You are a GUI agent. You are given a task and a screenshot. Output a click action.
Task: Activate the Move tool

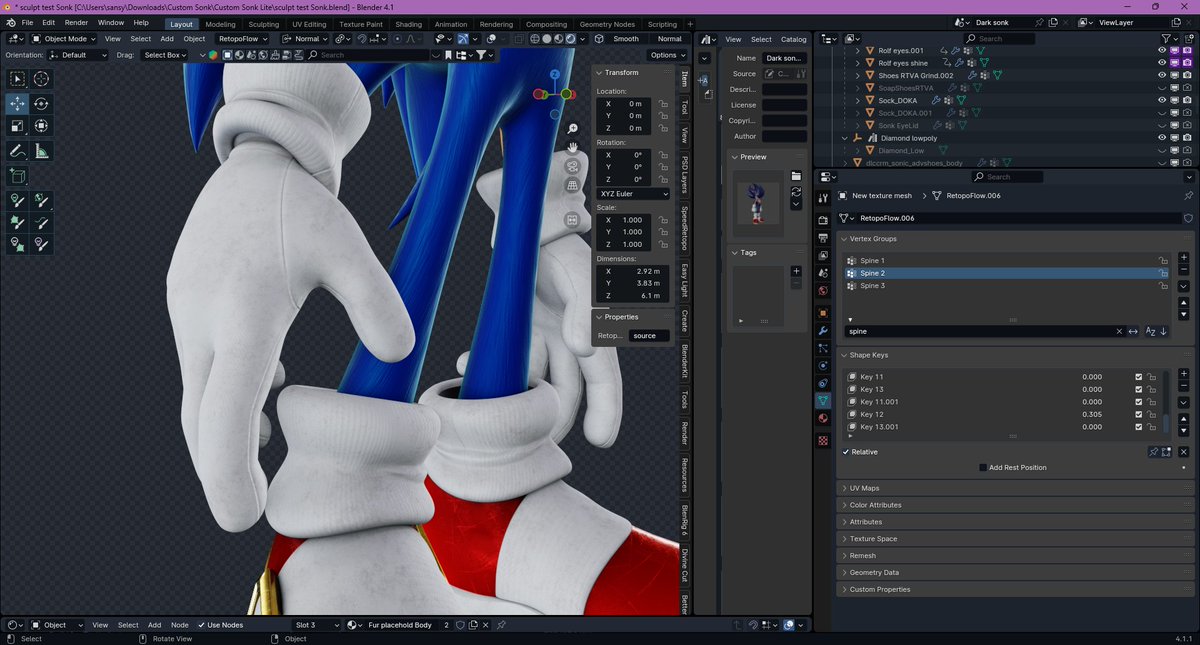(18, 103)
